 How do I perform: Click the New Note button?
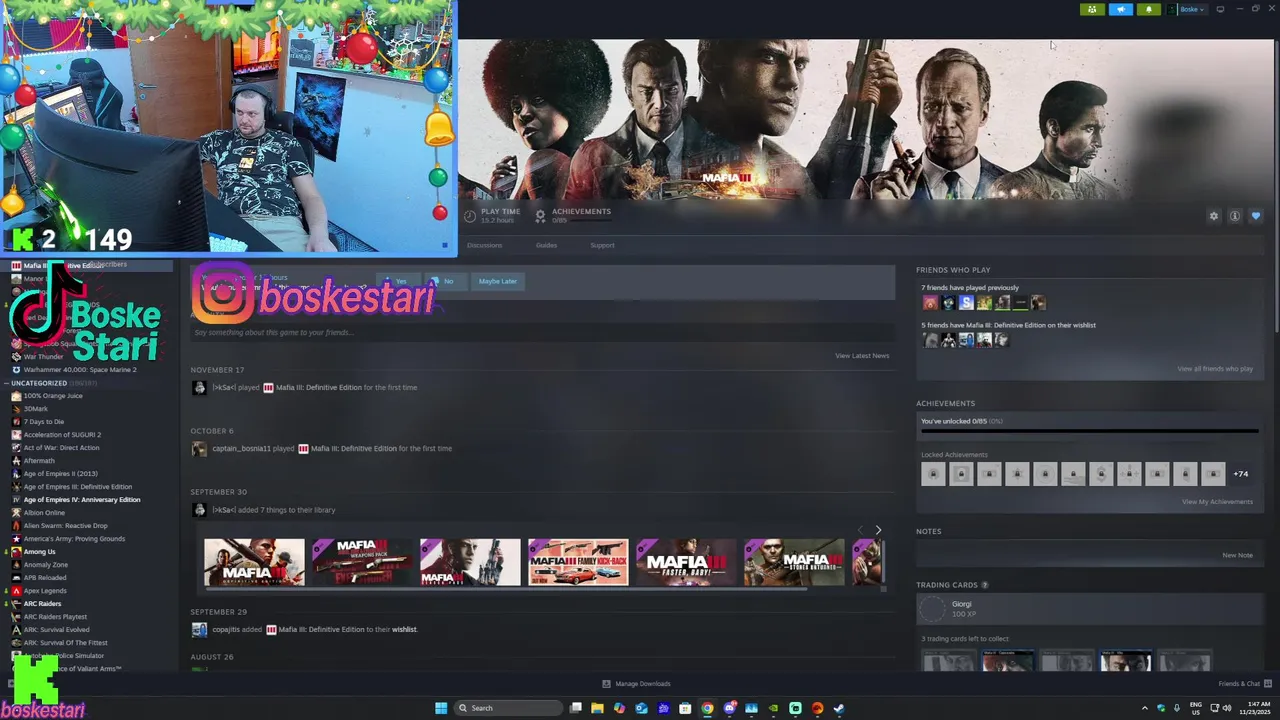click(1237, 555)
